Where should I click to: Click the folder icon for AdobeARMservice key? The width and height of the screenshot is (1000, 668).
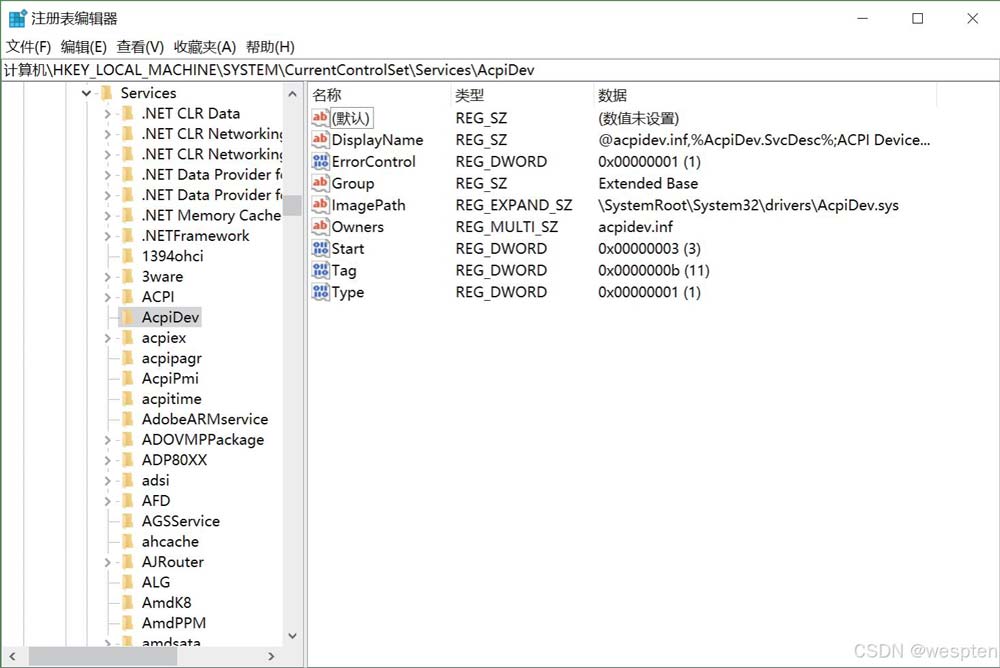[127, 420]
